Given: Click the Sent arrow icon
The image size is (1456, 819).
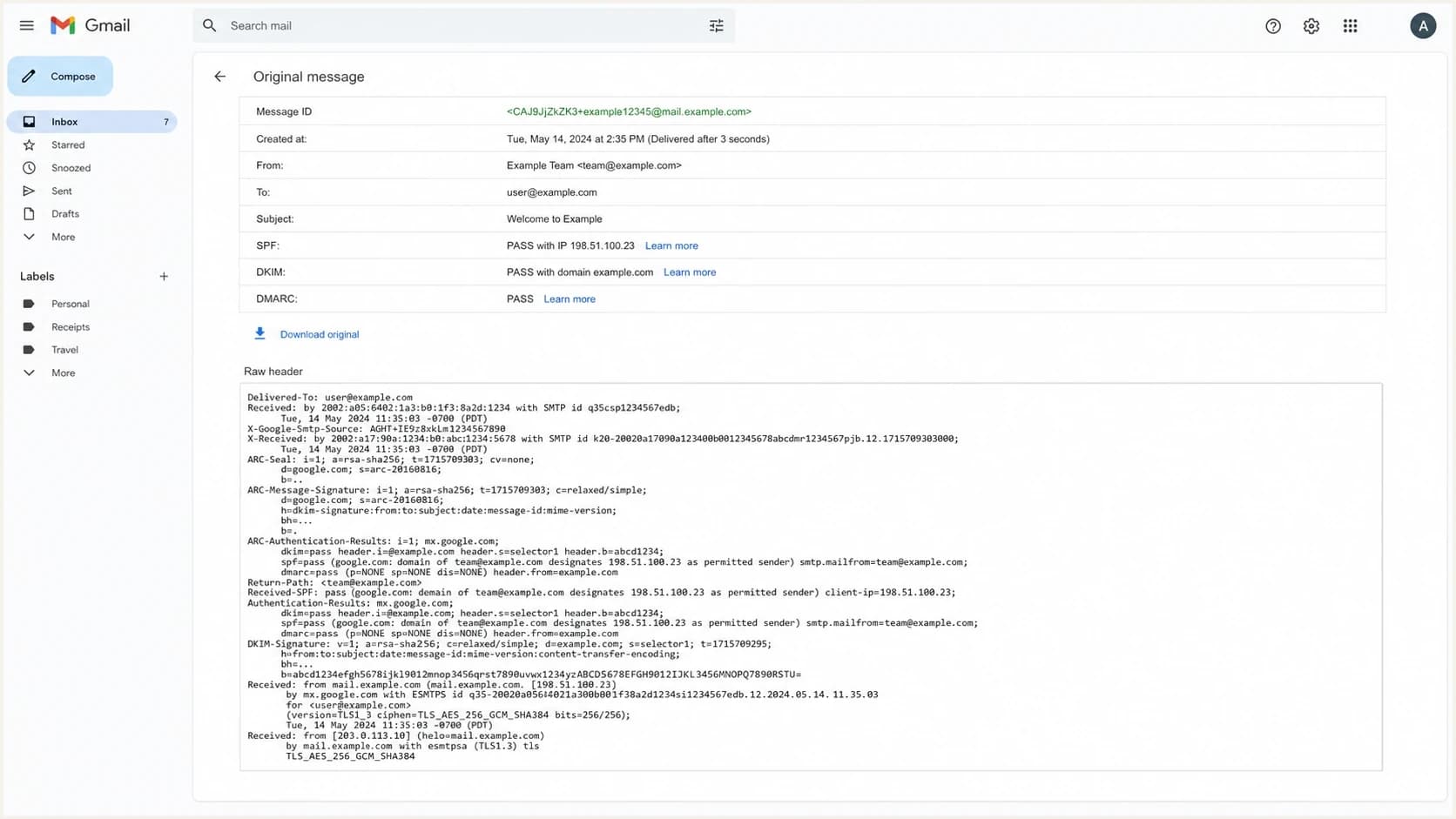Looking at the screenshot, I should pyautogui.click(x=29, y=191).
